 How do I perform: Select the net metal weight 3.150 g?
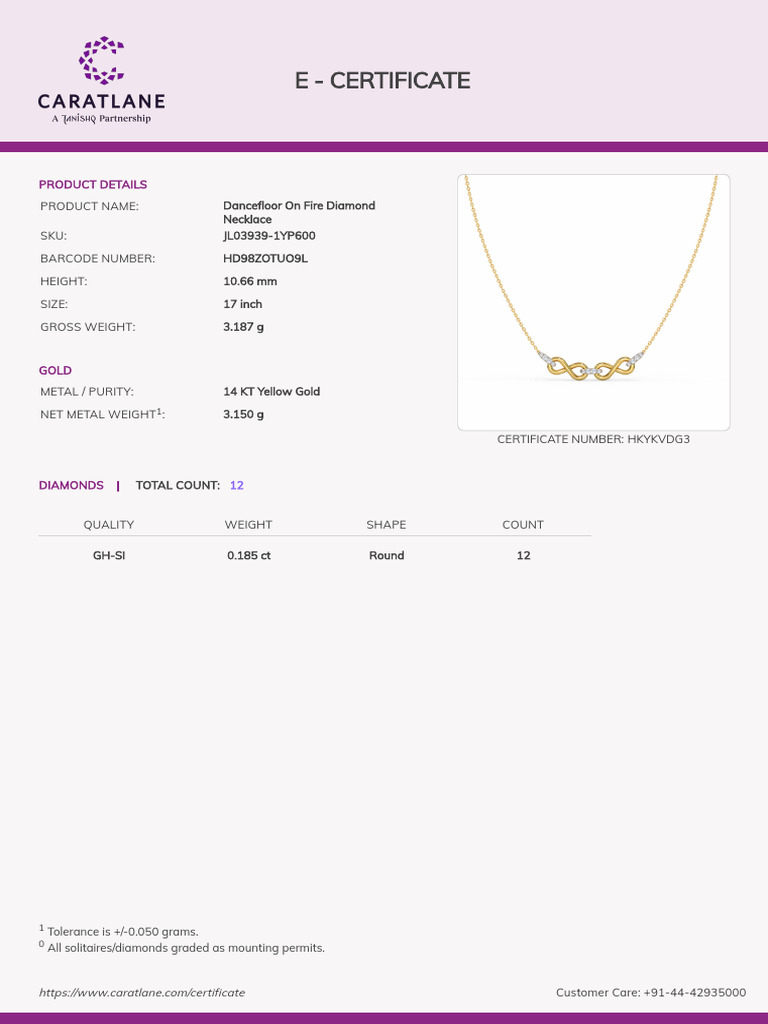coord(244,414)
